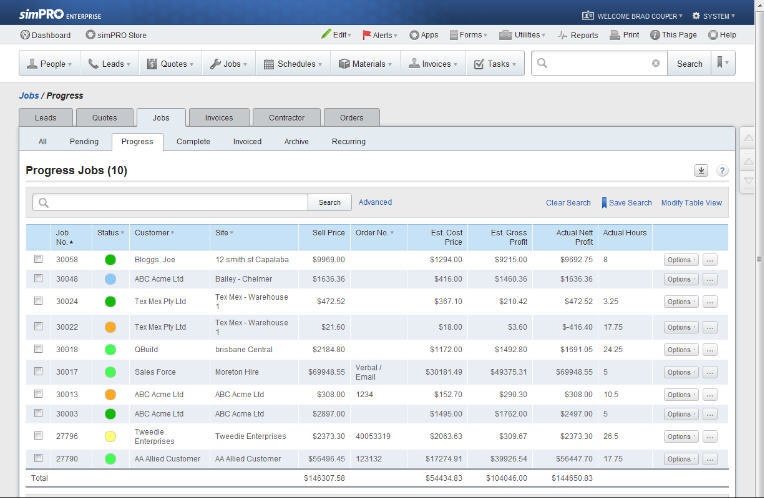Click the yellow status dot for job 27796
Viewport: 764px width, 498px height.
click(x=111, y=436)
